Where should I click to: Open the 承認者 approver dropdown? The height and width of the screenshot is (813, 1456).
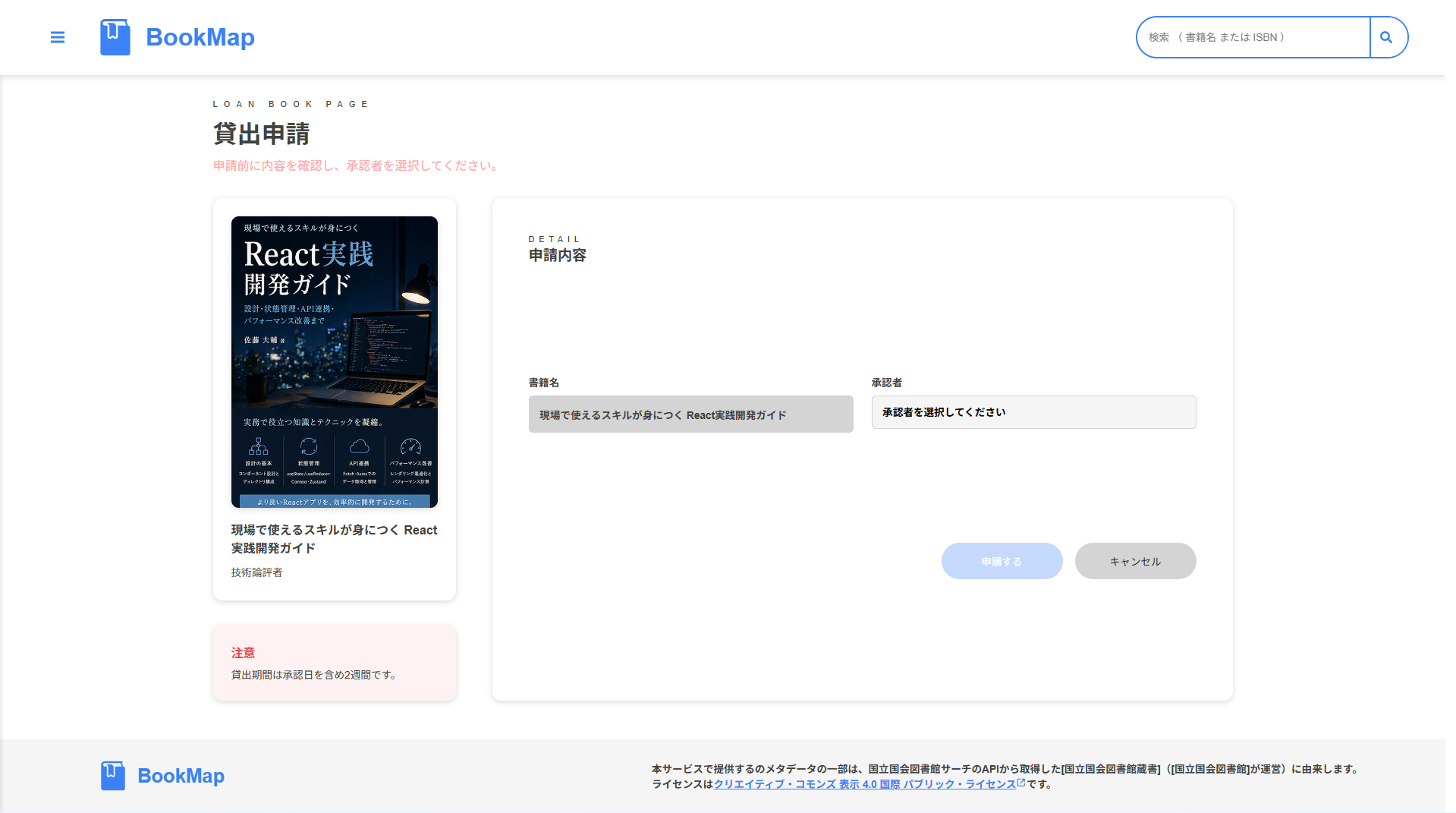click(x=1033, y=412)
